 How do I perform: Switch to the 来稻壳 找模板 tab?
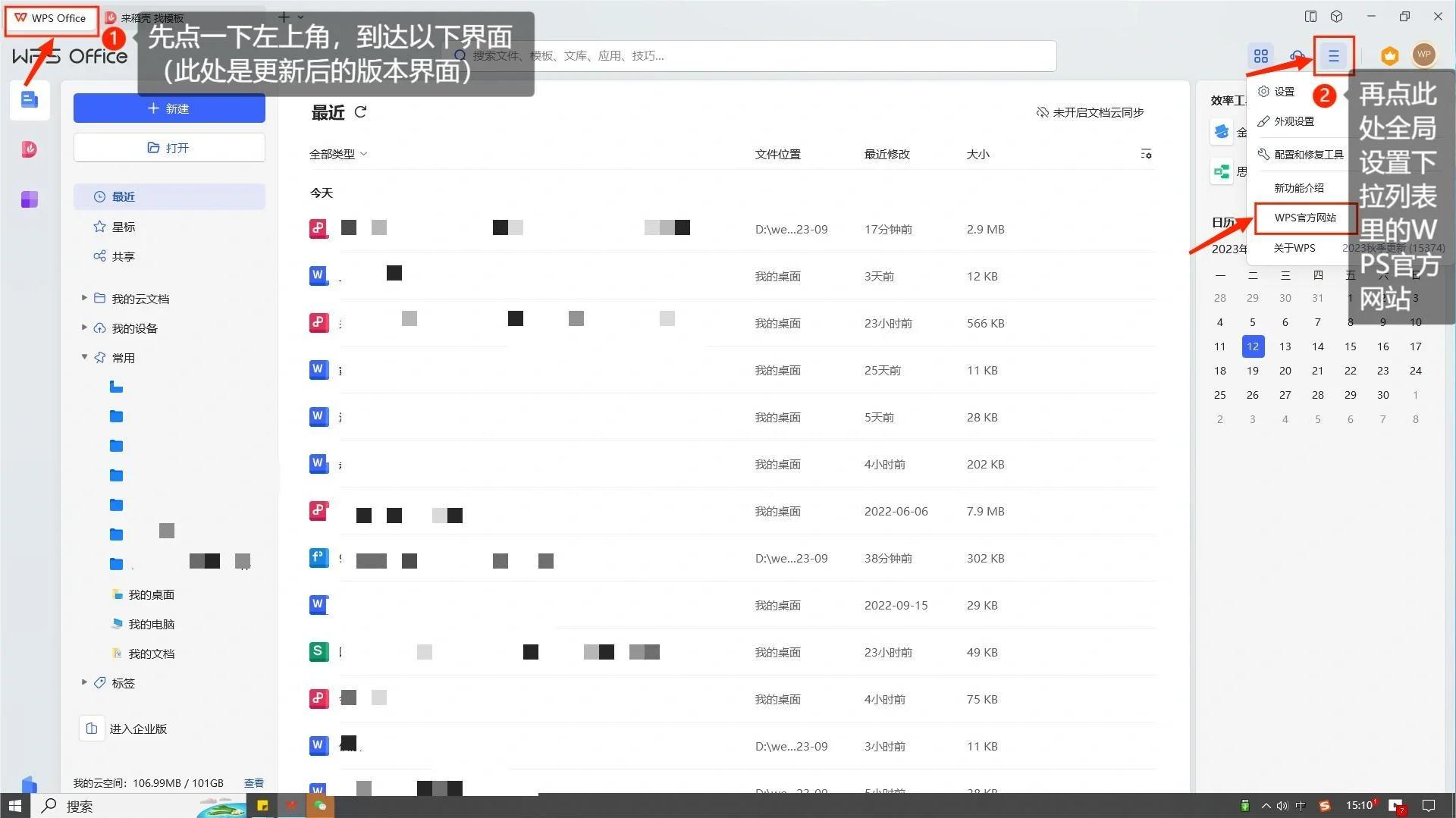click(x=151, y=17)
